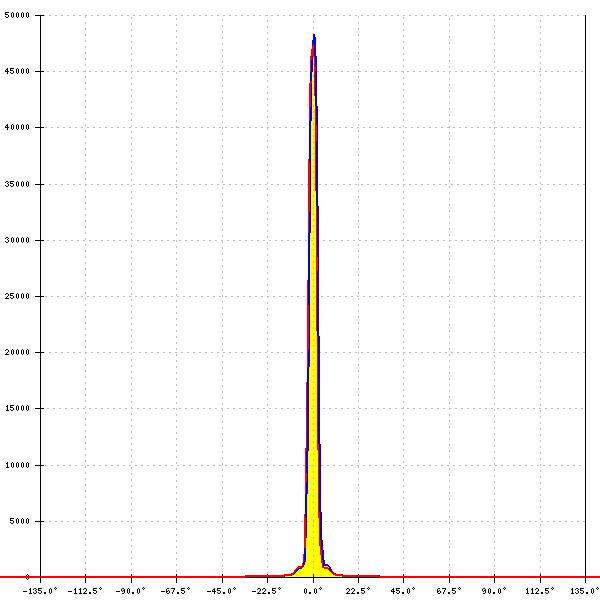Click the 0.0° x-axis label
This screenshot has height=600, width=600.
tap(313, 591)
